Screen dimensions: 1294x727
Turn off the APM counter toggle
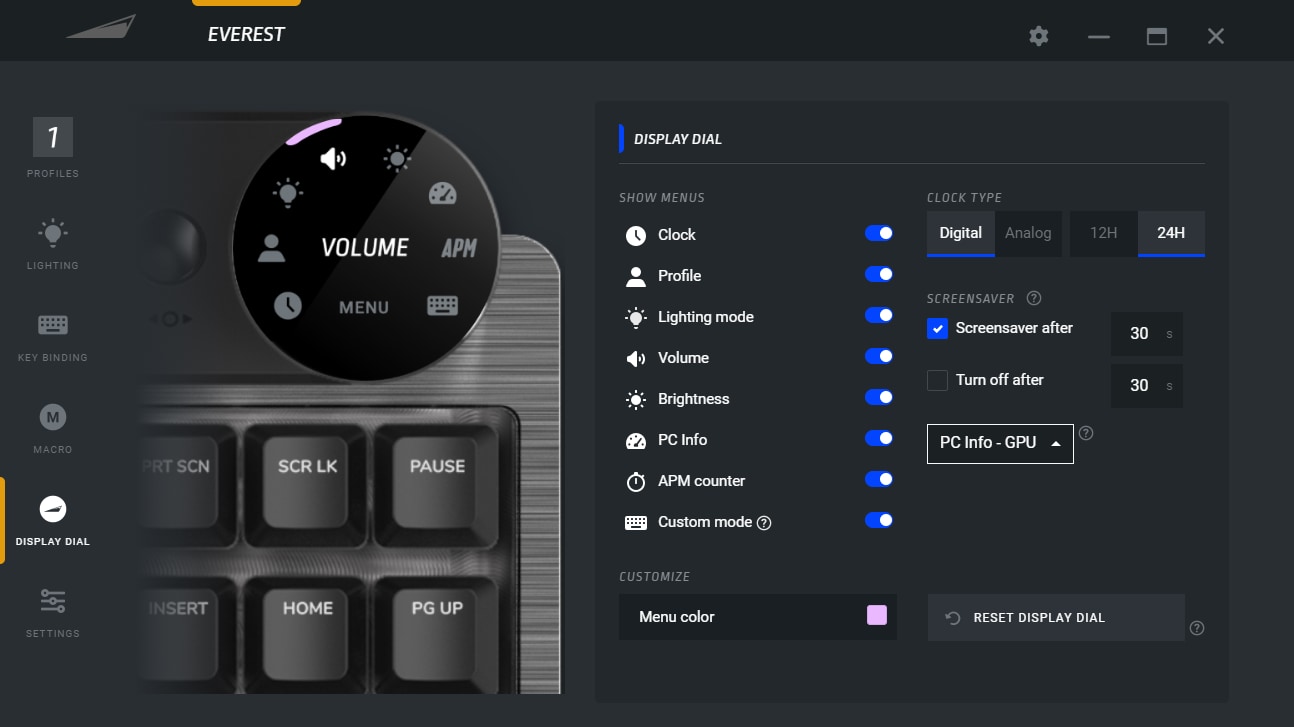(878, 479)
